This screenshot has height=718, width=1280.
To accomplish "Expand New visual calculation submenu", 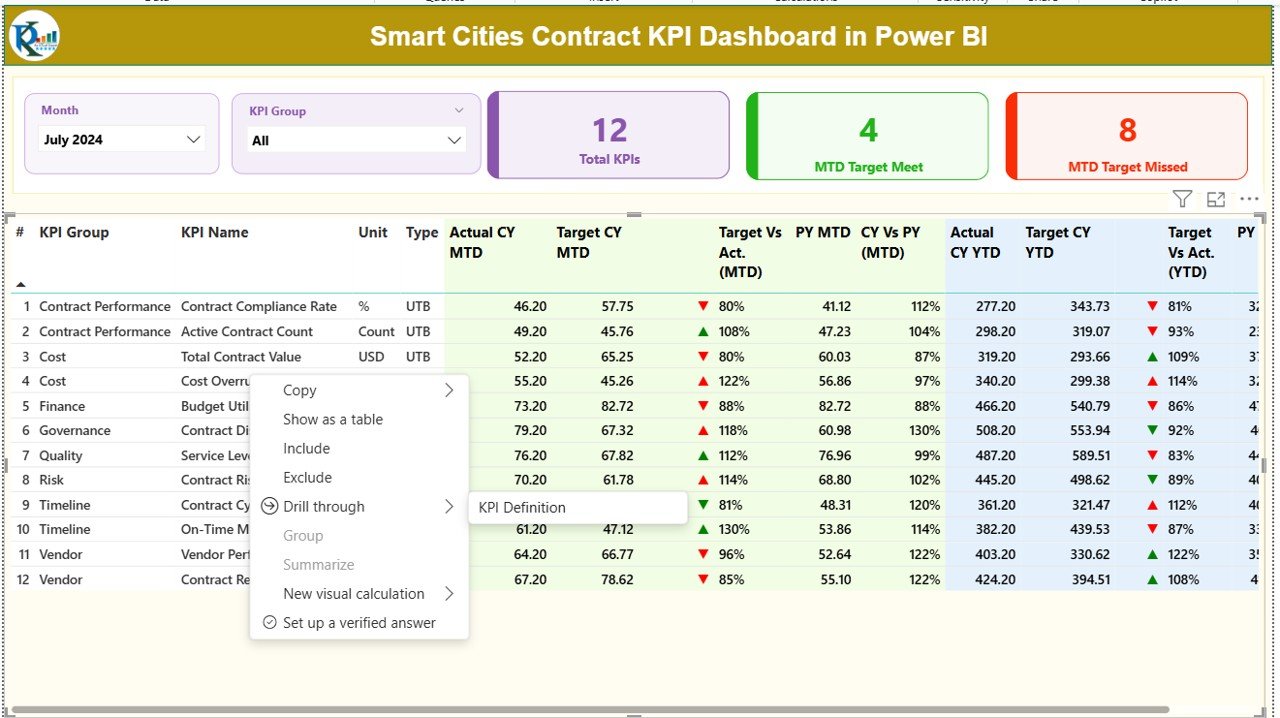I will coord(449,594).
